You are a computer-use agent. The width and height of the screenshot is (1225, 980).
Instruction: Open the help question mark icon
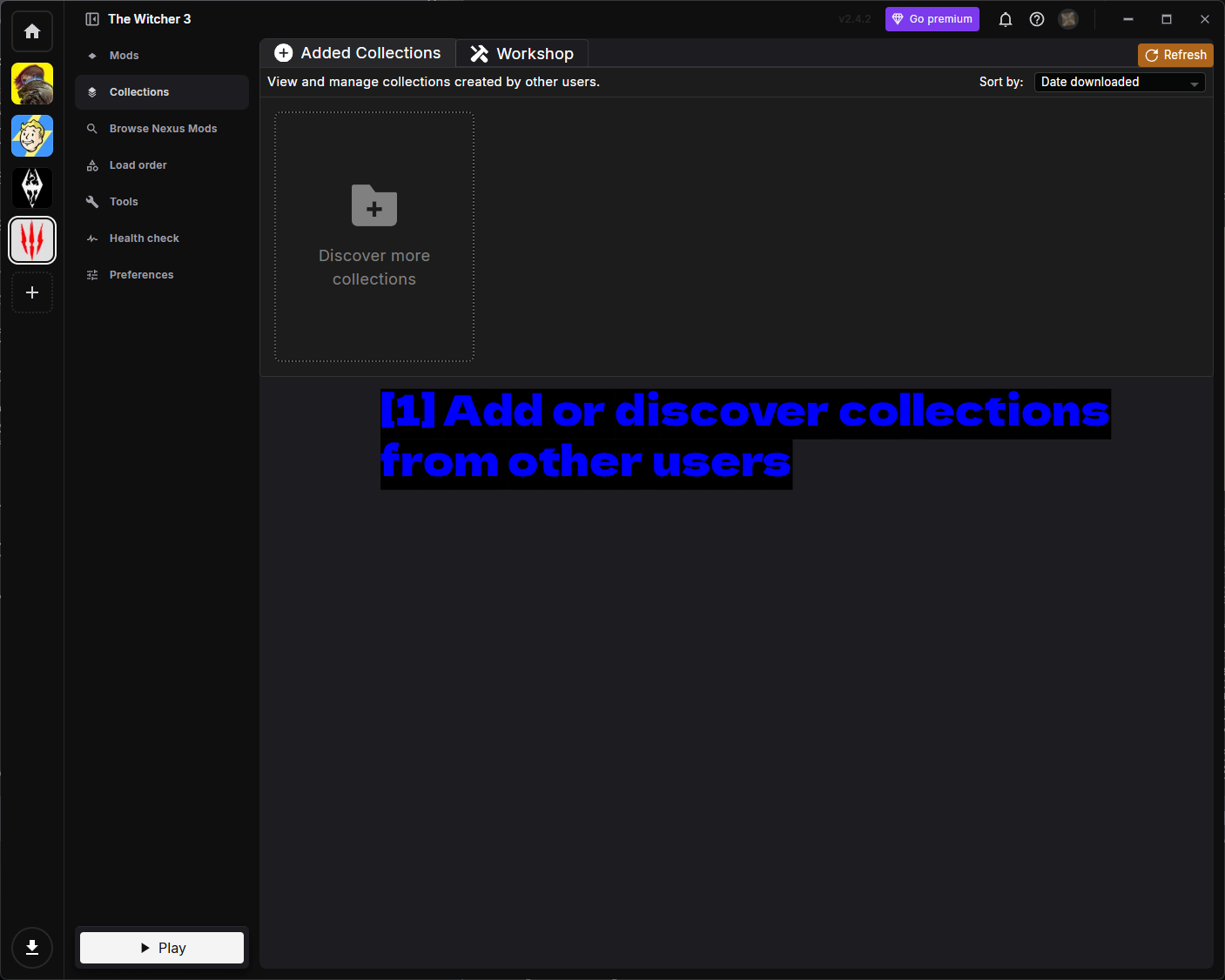(x=1037, y=19)
